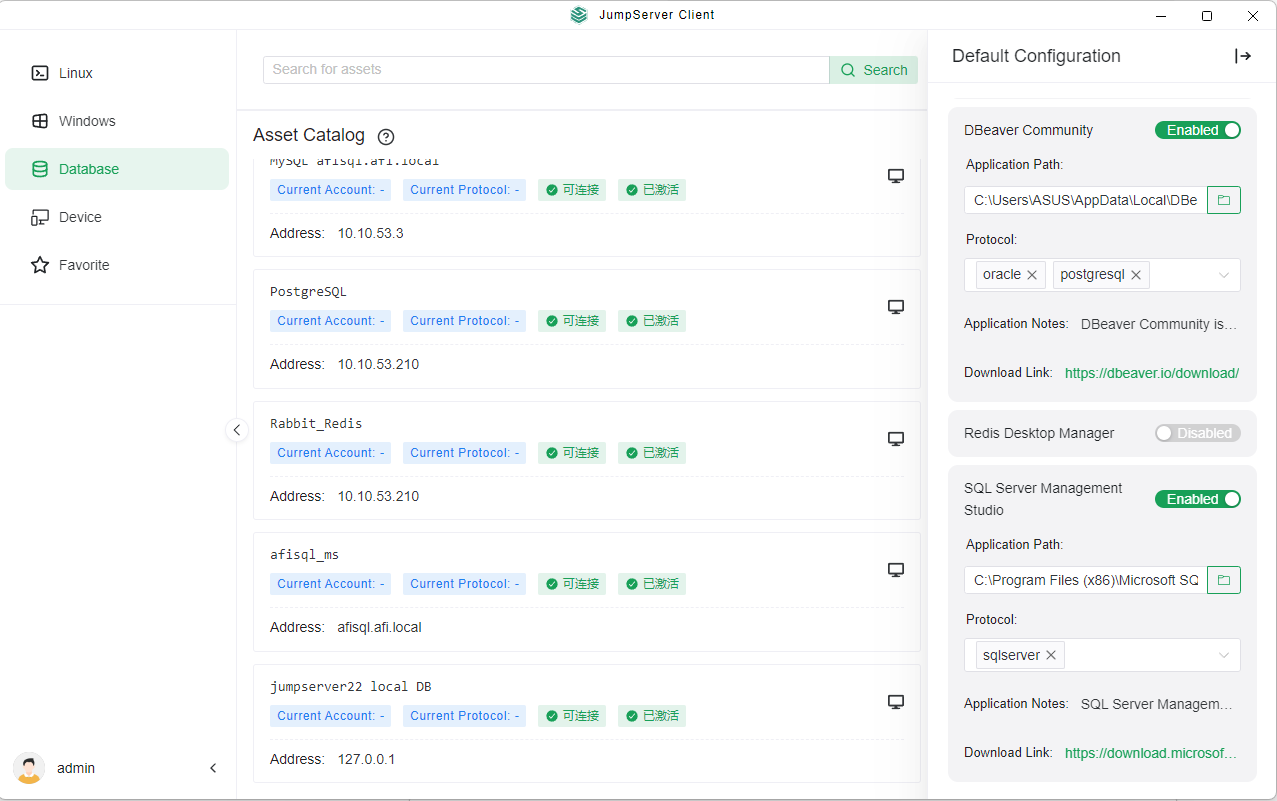Open the dbeaver.io download link
The height and width of the screenshot is (801, 1277).
1152,373
